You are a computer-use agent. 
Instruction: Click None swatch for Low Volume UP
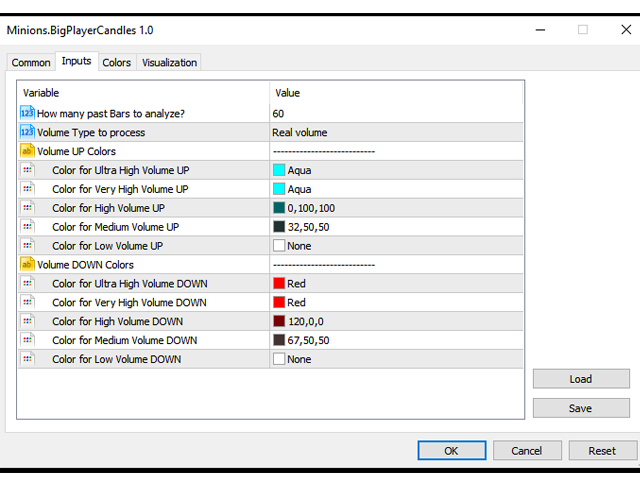tap(279, 246)
